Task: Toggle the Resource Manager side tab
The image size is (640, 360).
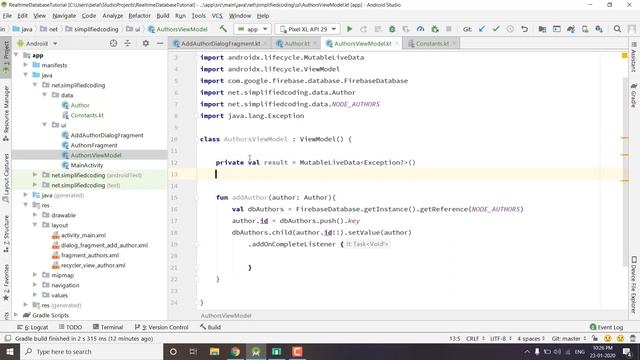Action: tap(6, 113)
